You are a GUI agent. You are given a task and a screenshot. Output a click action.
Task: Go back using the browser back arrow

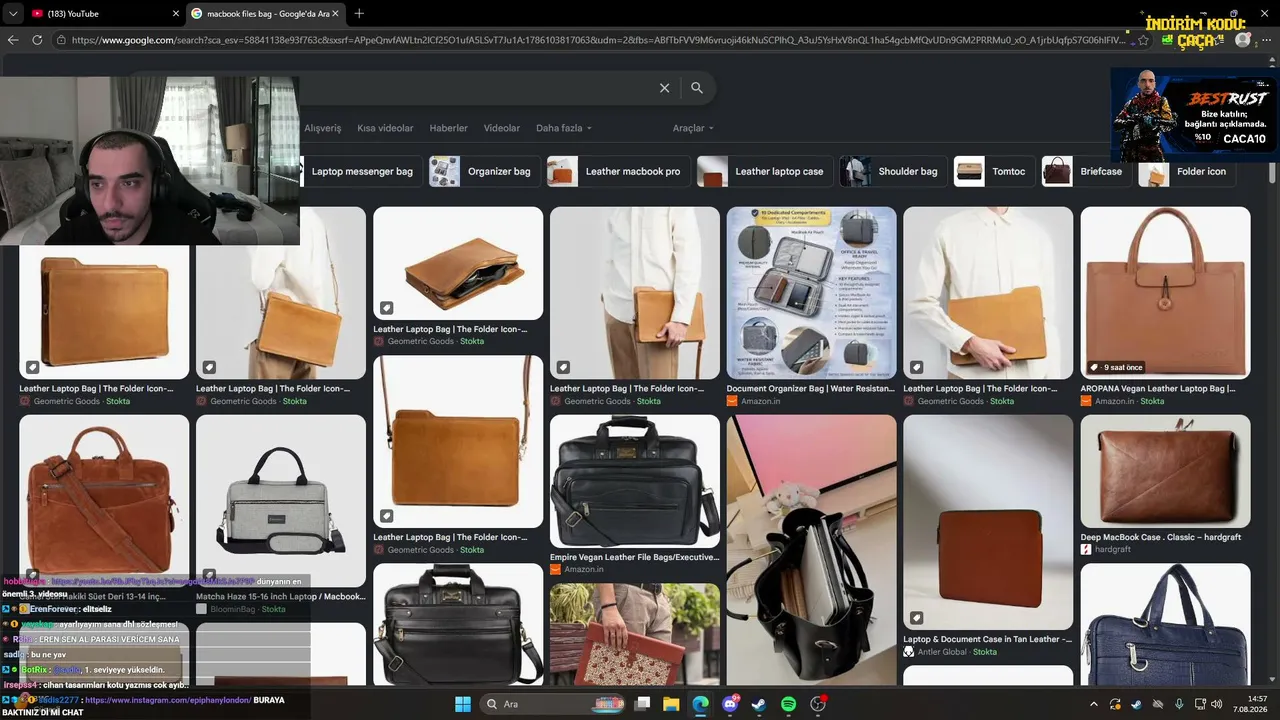tap(13, 40)
